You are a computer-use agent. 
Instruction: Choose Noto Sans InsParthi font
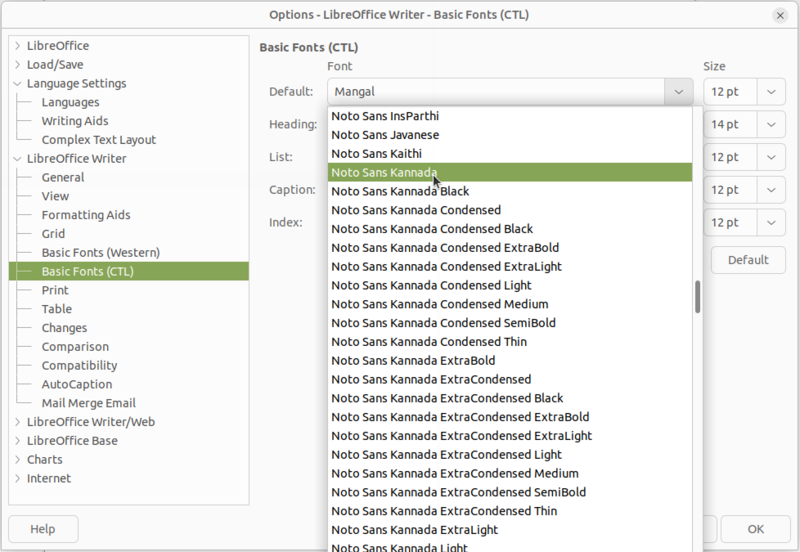click(x=510, y=116)
